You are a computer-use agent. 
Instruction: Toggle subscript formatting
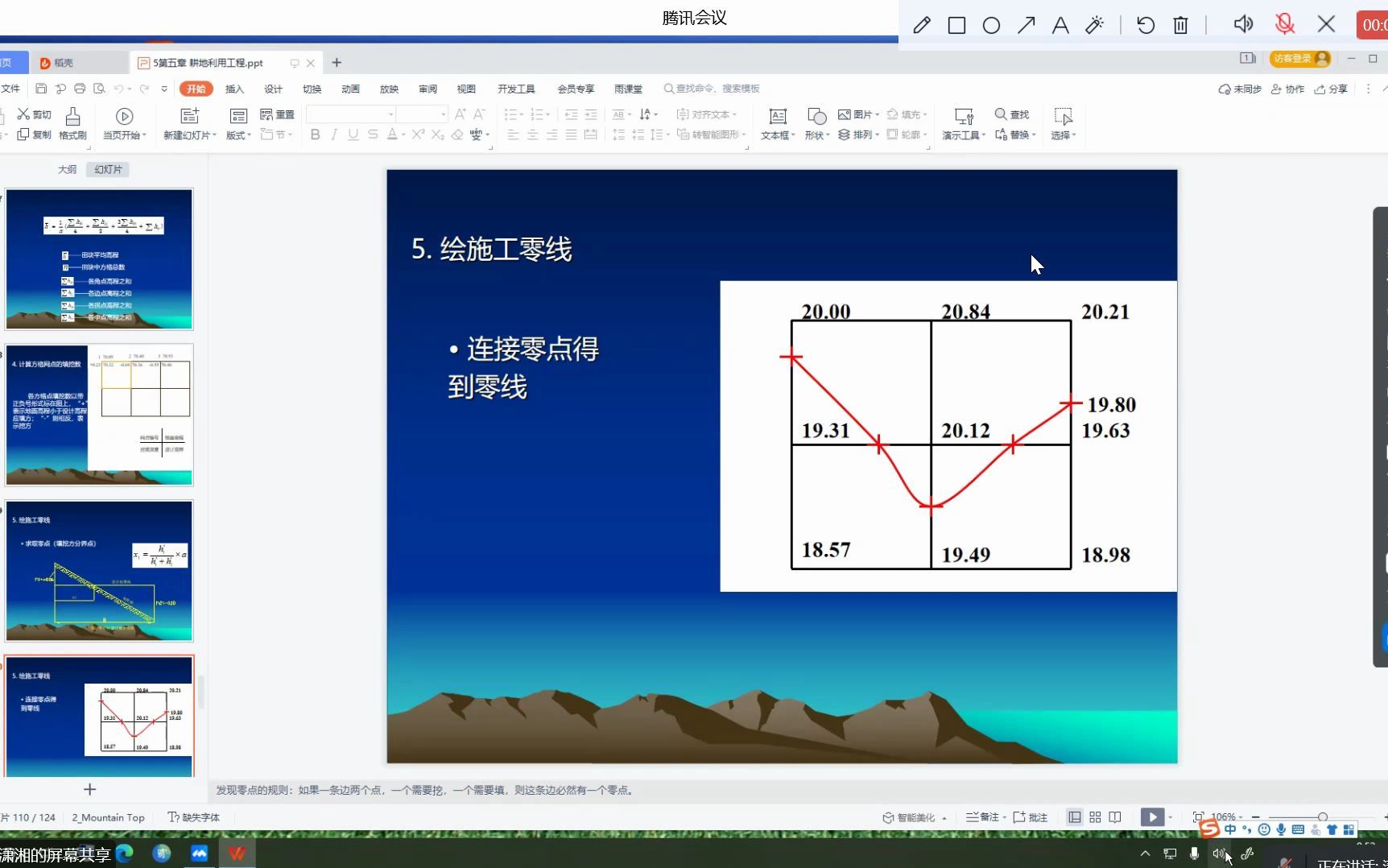[x=437, y=134]
